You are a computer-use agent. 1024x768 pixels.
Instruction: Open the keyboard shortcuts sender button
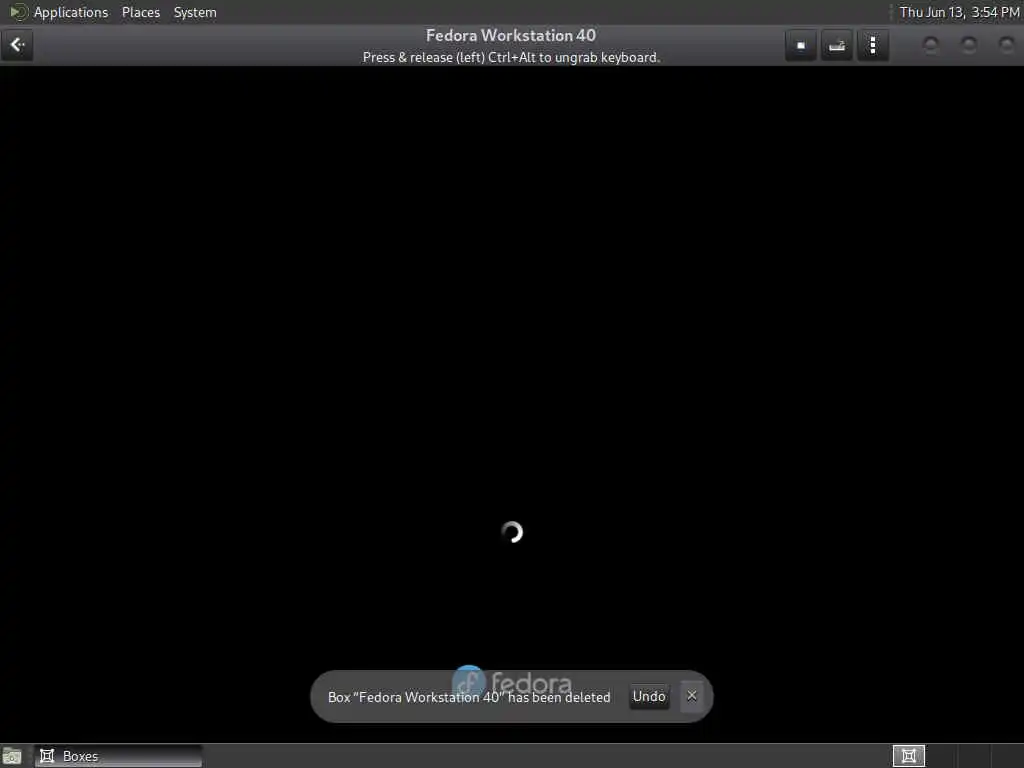(837, 45)
